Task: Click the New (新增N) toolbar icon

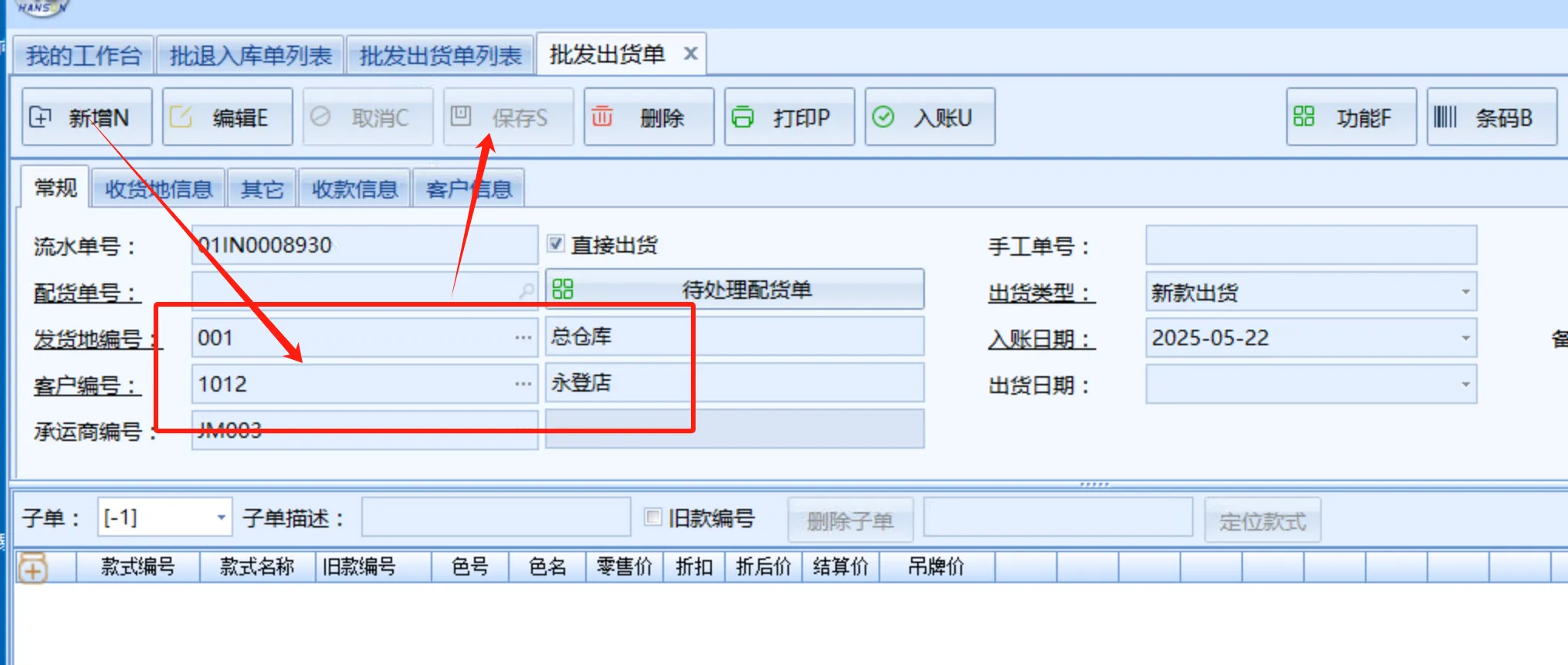Action: 40,117
